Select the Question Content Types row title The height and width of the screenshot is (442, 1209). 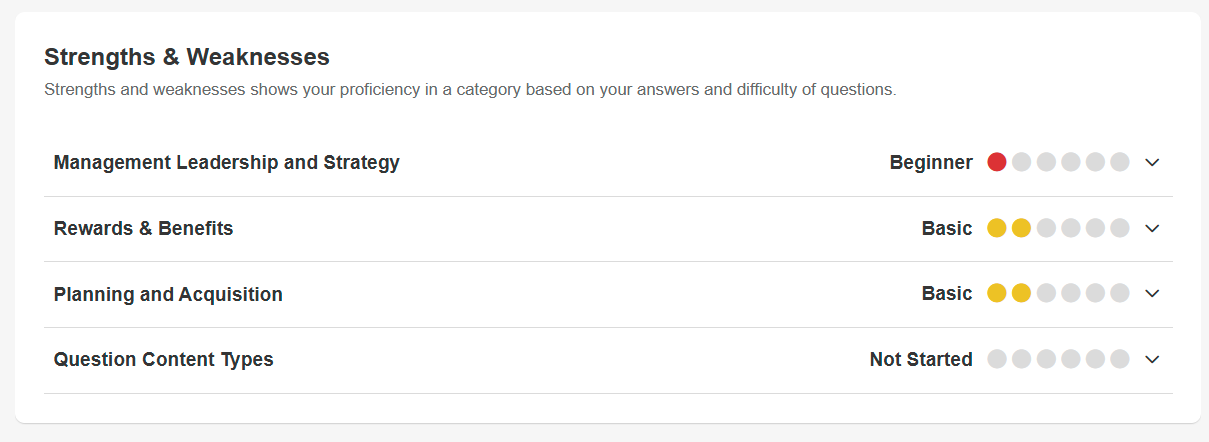pos(163,359)
